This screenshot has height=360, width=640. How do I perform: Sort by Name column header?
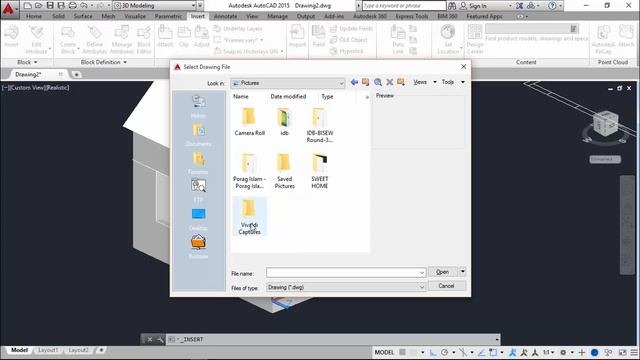tap(241, 96)
